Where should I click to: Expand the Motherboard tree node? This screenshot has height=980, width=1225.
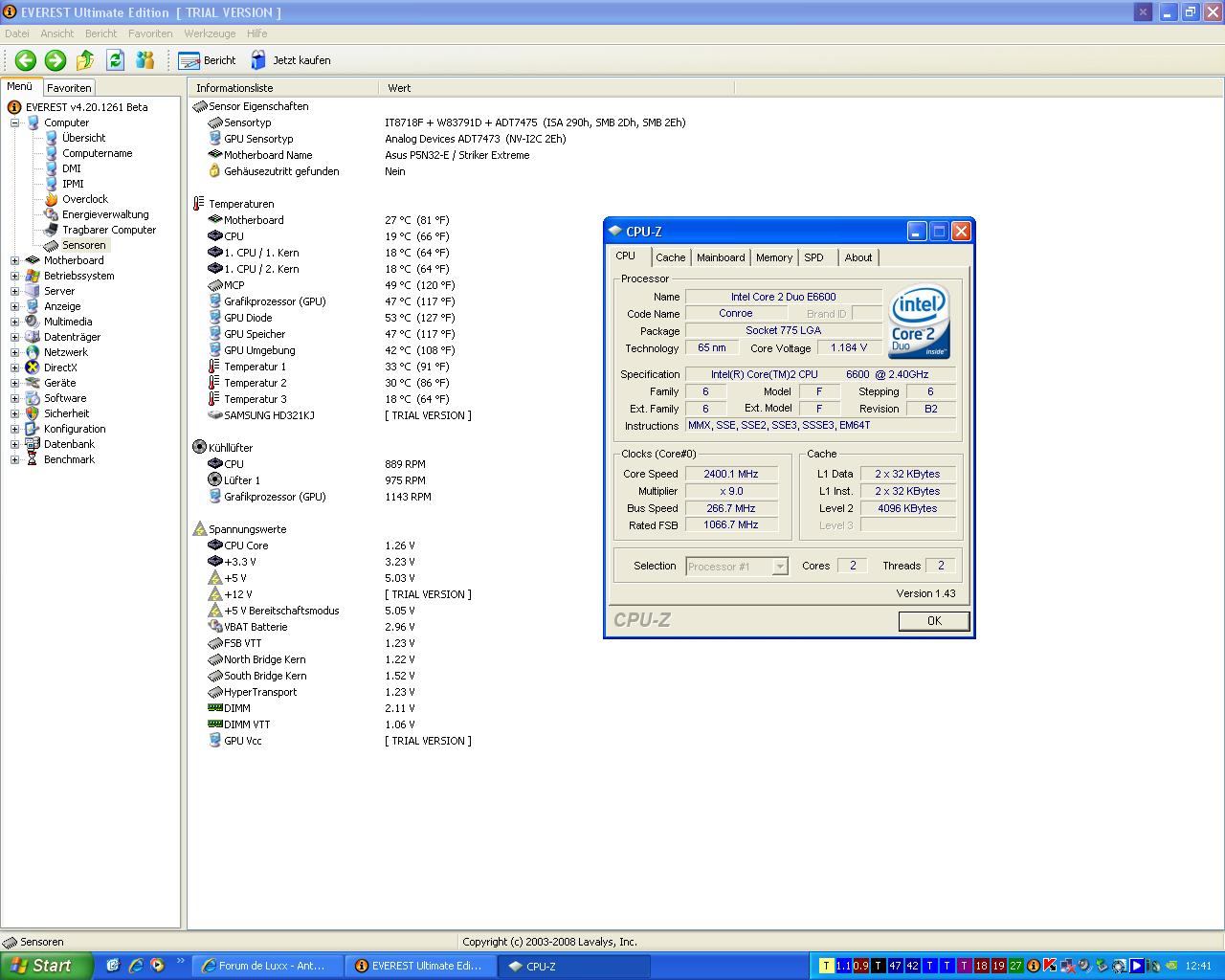[14, 260]
